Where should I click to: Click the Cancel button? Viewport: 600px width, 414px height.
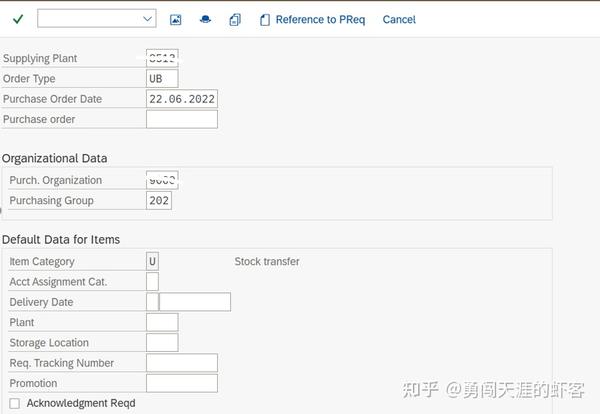pos(399,20)
